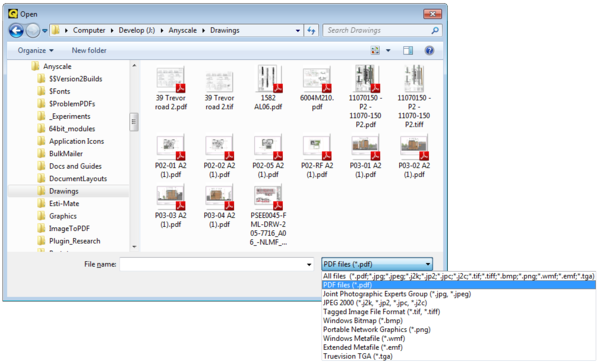The height and width of the screenshot is (364, 600).
Task: Select the $Fonts folder in the tree
Action: click(59, 91)
